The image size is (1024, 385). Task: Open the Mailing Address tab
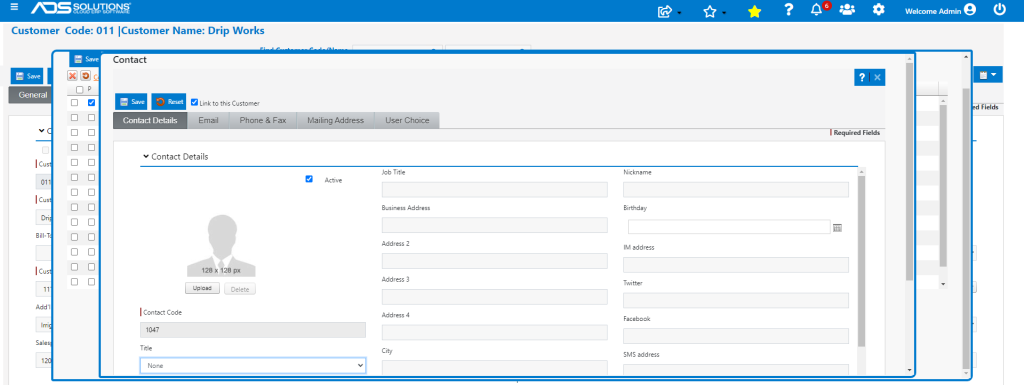335,120
